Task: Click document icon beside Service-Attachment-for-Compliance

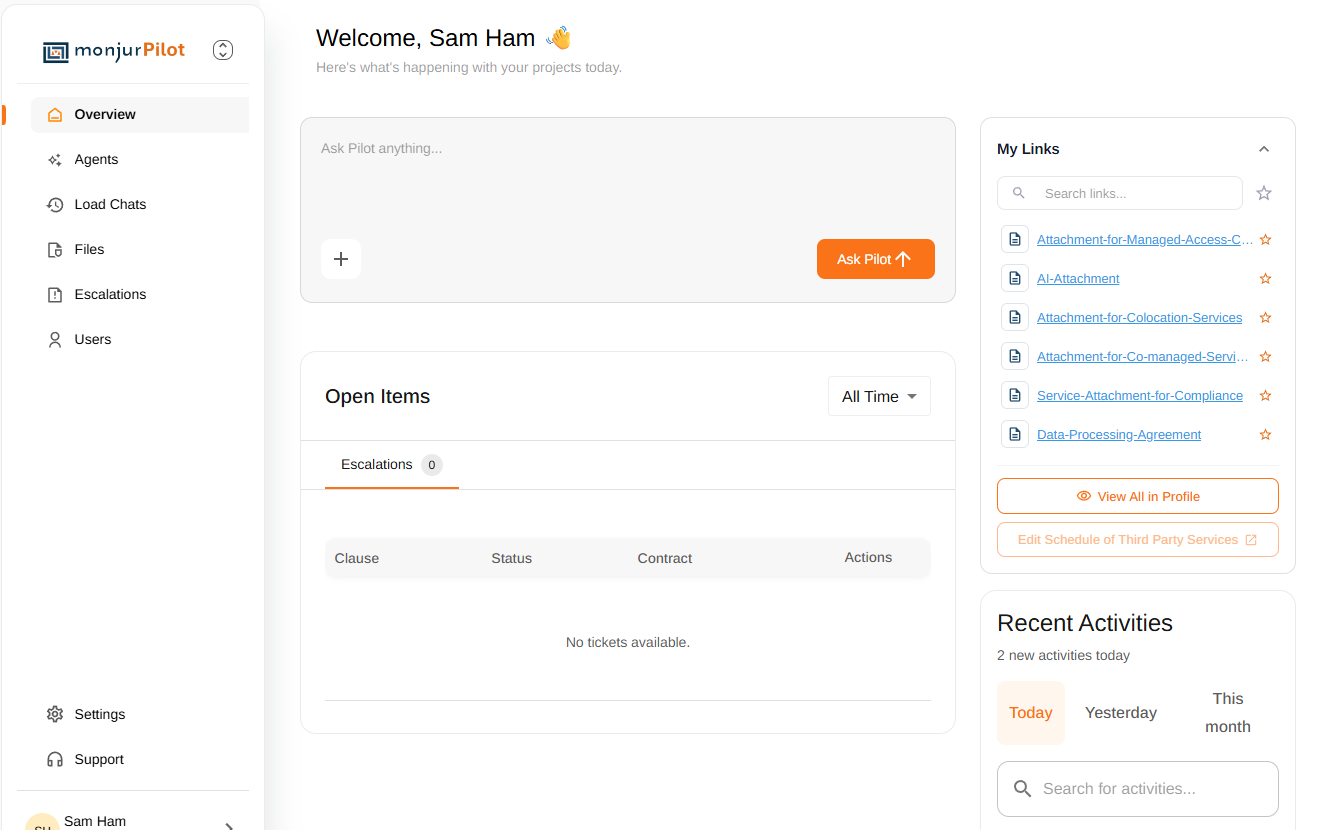Action: coord(1015,396)
